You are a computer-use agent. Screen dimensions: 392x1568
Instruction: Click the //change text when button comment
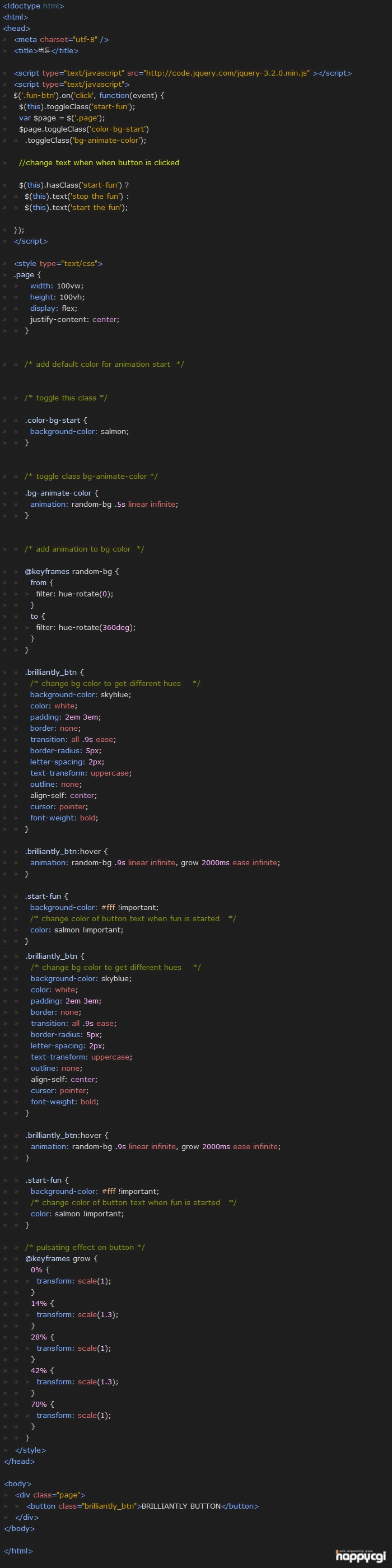click(x=99, y=163)
